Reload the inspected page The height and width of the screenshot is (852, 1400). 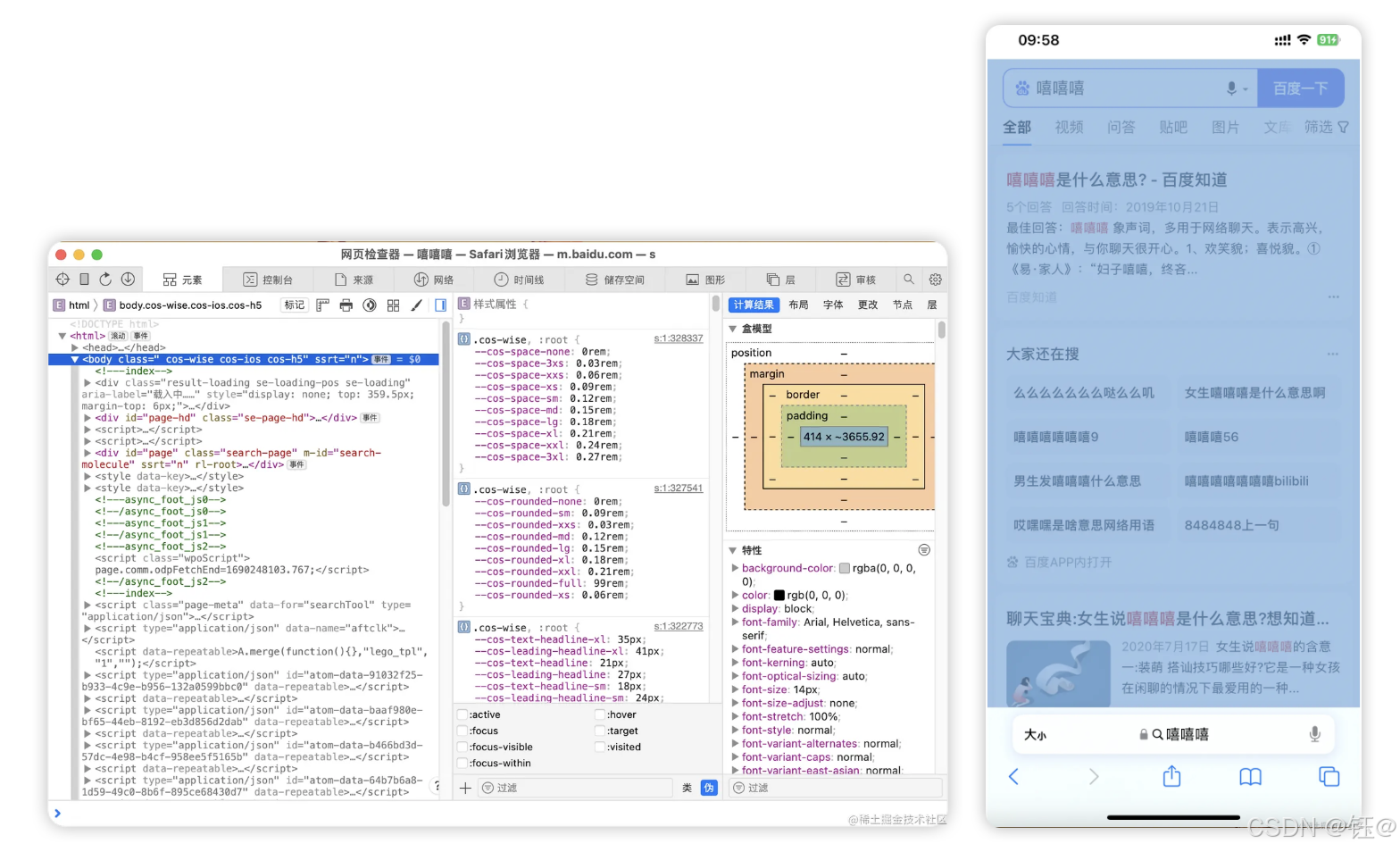tap(105, 280)
